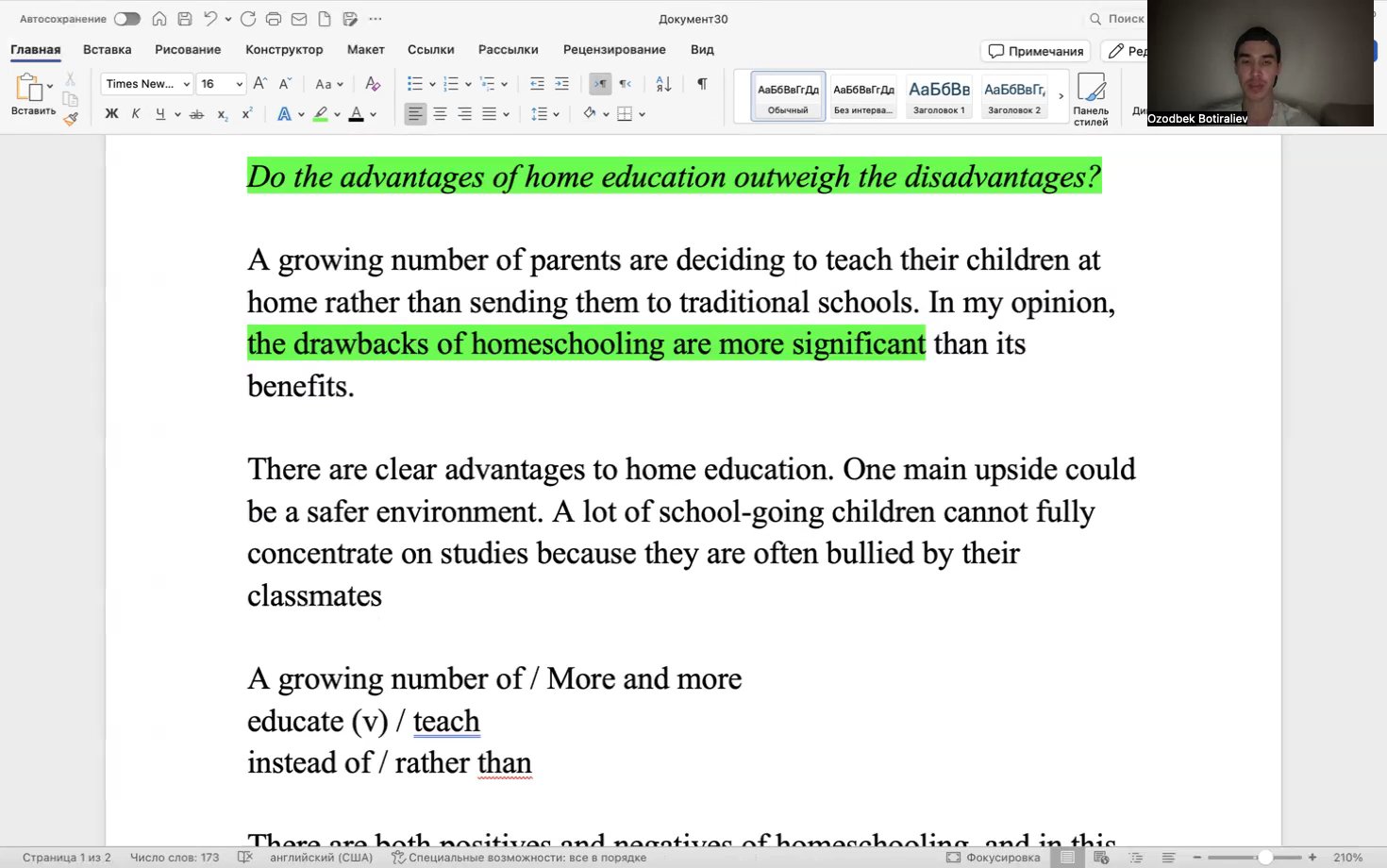This screenshot has height=868, width=1387.
Task: Apply subscript formatting
Action: tap(223, 114)
